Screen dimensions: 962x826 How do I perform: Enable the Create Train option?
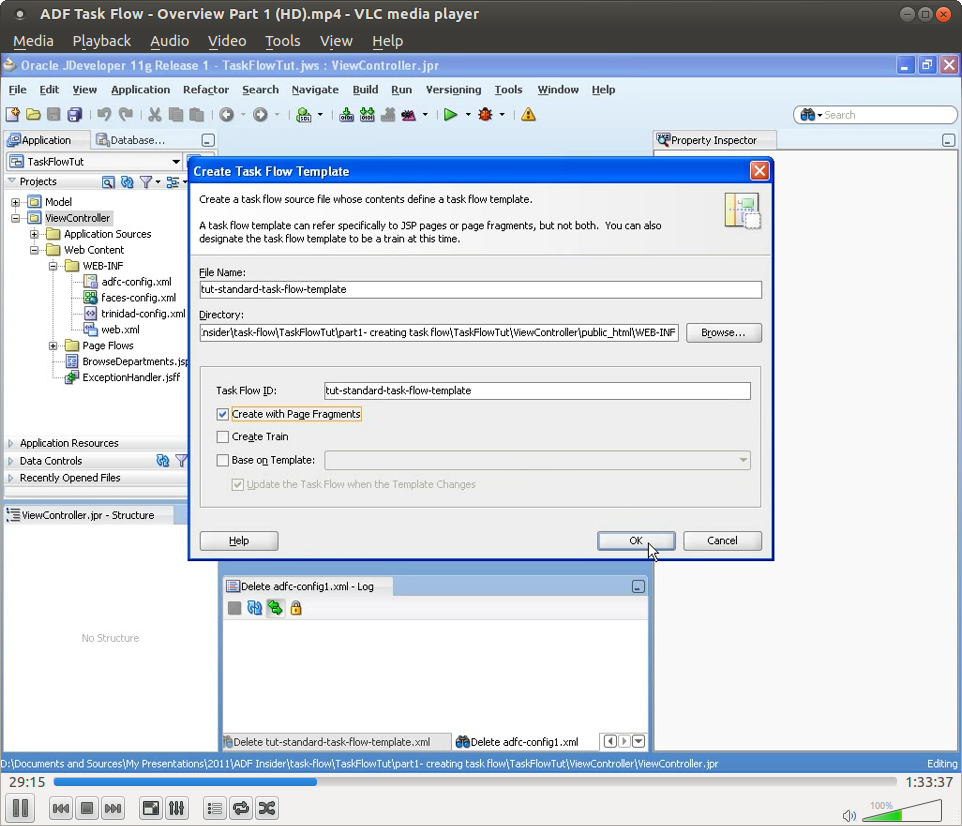[x=222, y=434]
